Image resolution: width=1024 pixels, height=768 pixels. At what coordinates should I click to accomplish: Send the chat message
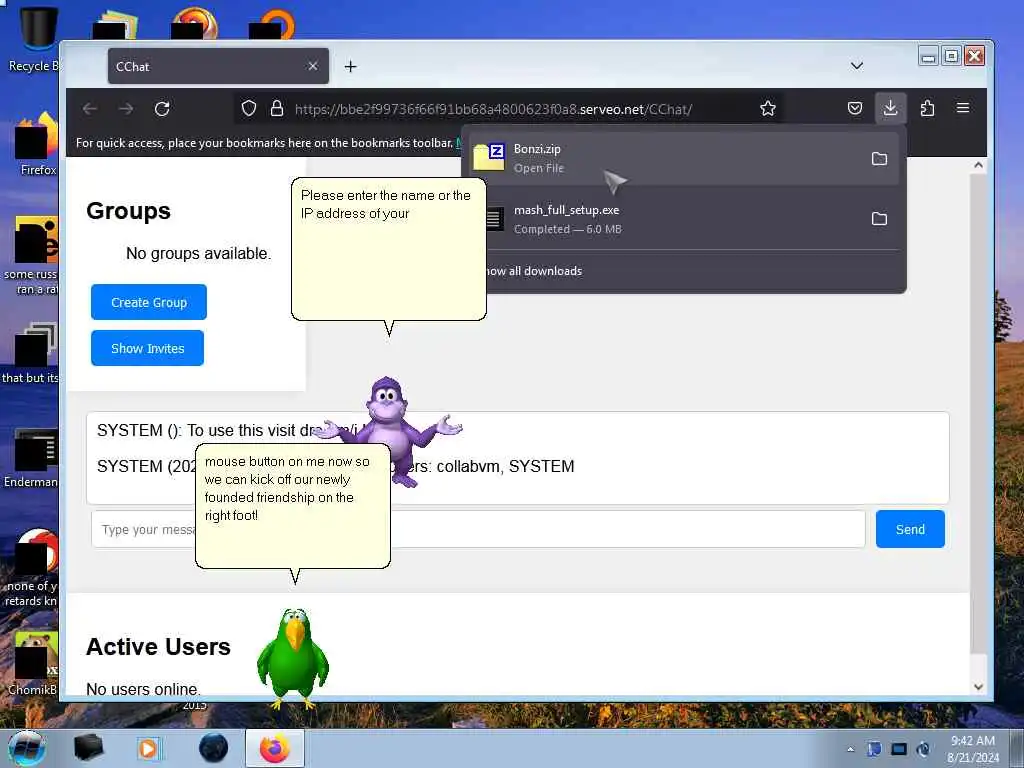[x=910, y=529]
